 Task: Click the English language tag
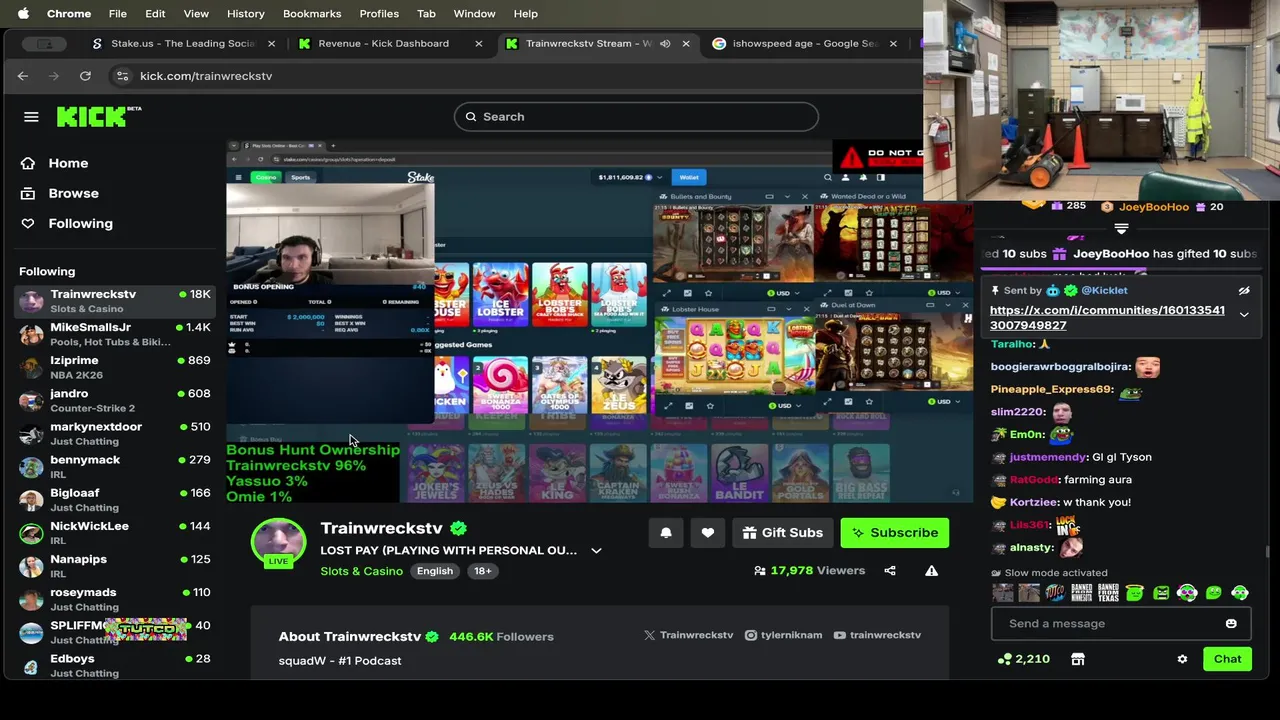435,571
